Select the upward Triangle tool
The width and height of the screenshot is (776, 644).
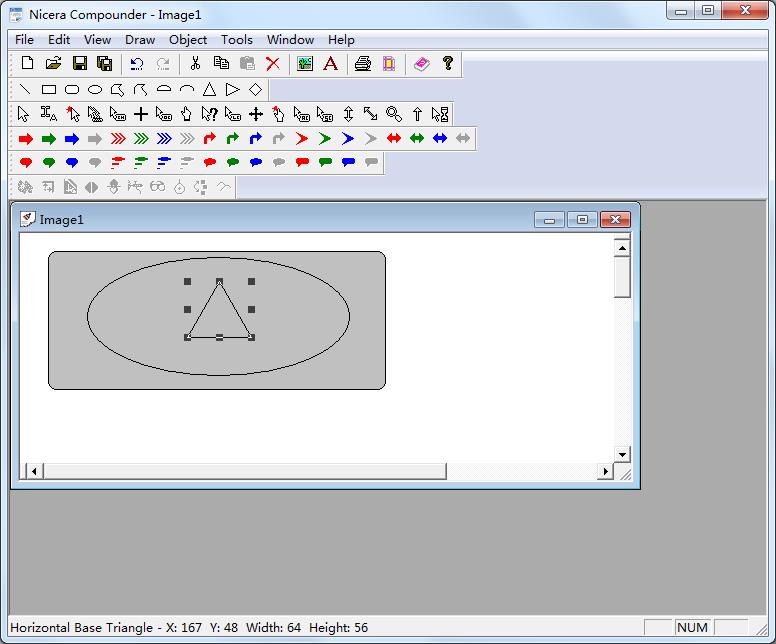point(209,90)
